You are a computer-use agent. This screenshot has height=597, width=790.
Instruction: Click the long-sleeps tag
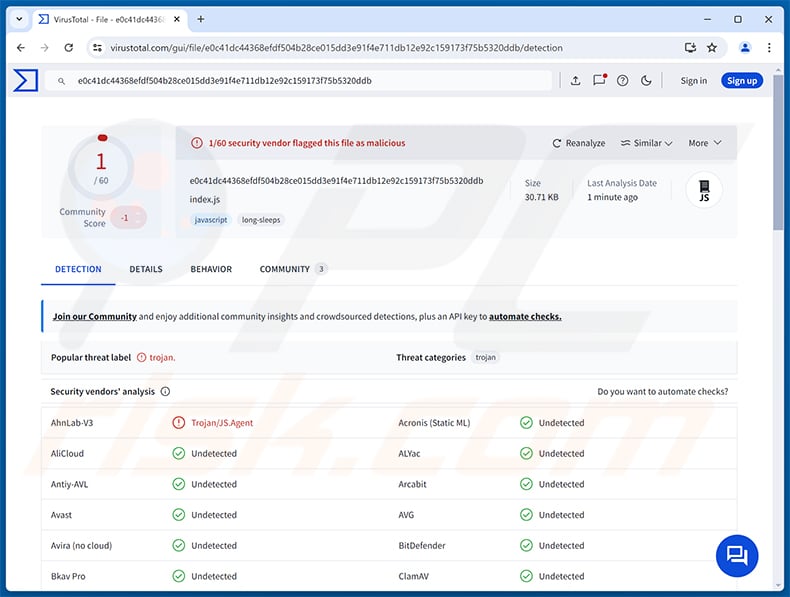click(x=260, y=220)
